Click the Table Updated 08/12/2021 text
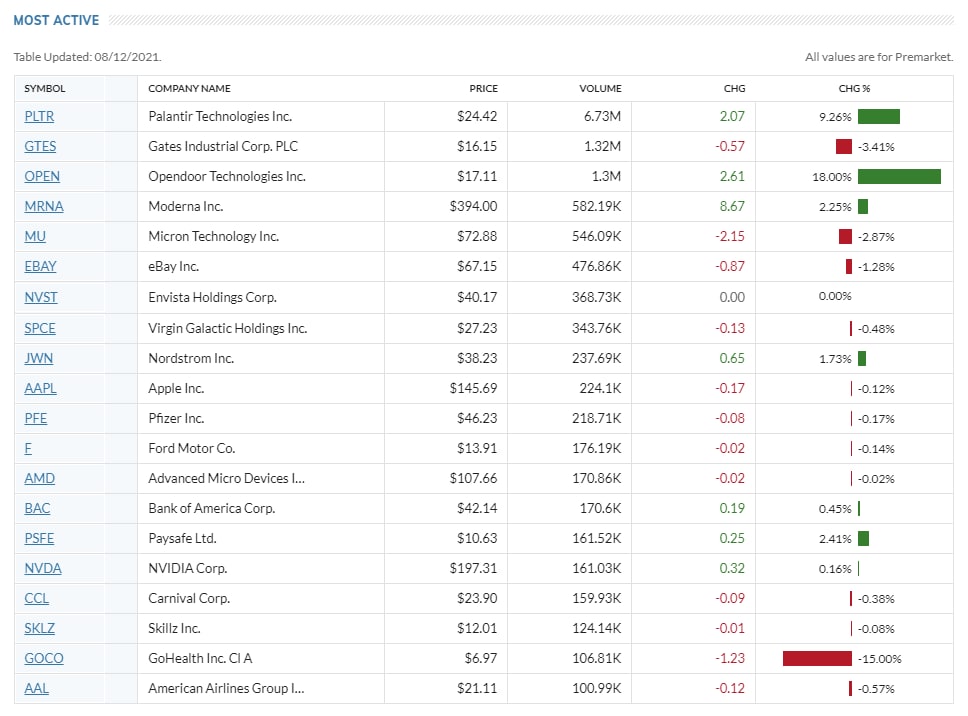 point(88,57)
